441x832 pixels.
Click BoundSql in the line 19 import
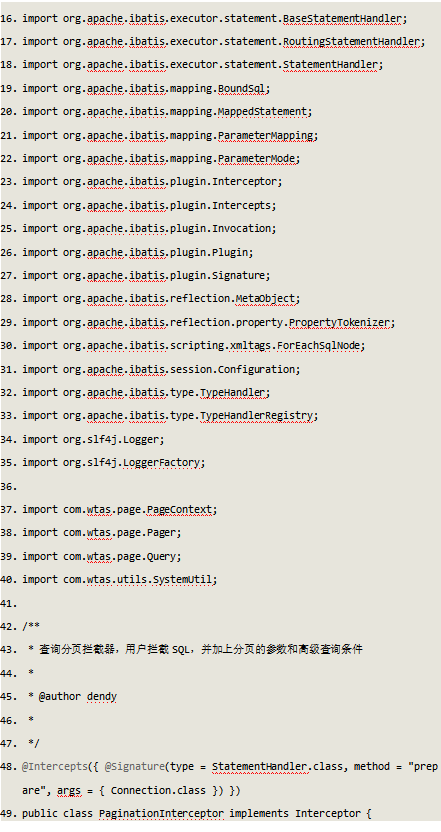click(241, 89)
